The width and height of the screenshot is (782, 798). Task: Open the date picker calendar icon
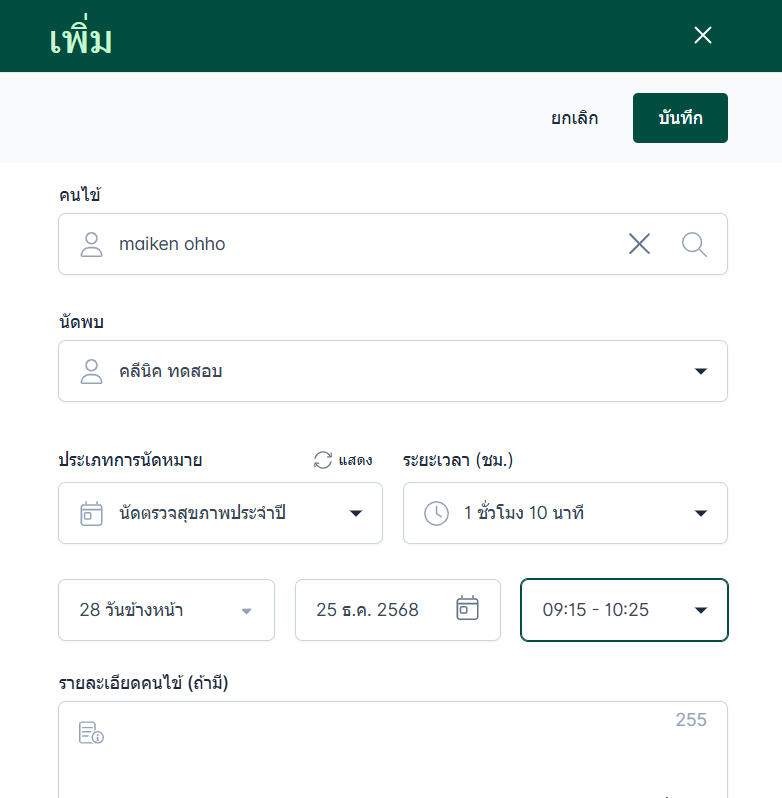(x=467, y=608)
